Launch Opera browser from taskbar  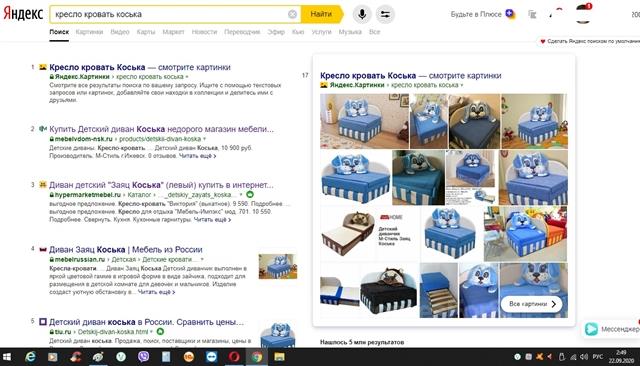(234, 357)
